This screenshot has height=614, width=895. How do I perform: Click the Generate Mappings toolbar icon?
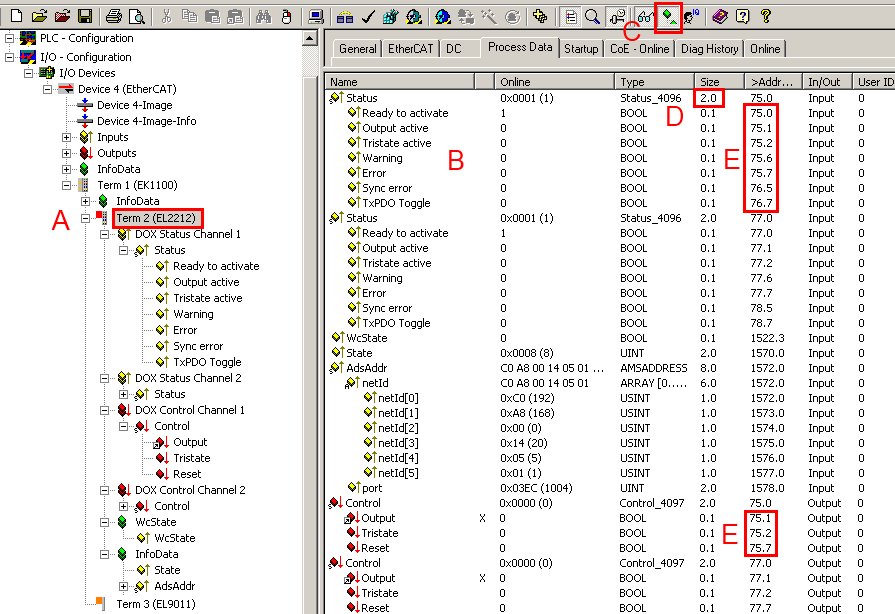[344, 17]
